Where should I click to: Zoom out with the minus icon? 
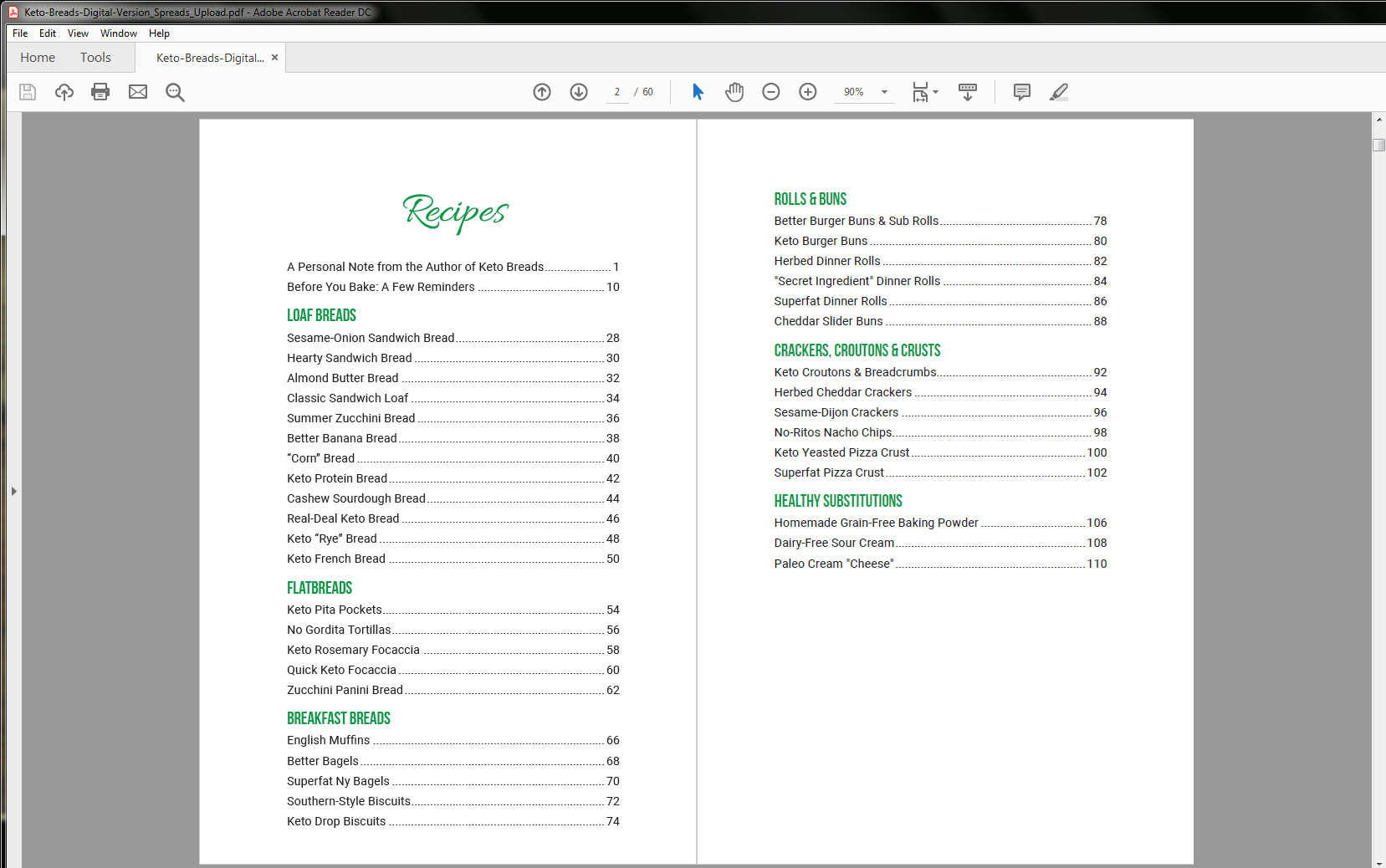click(x=771, y=92)
